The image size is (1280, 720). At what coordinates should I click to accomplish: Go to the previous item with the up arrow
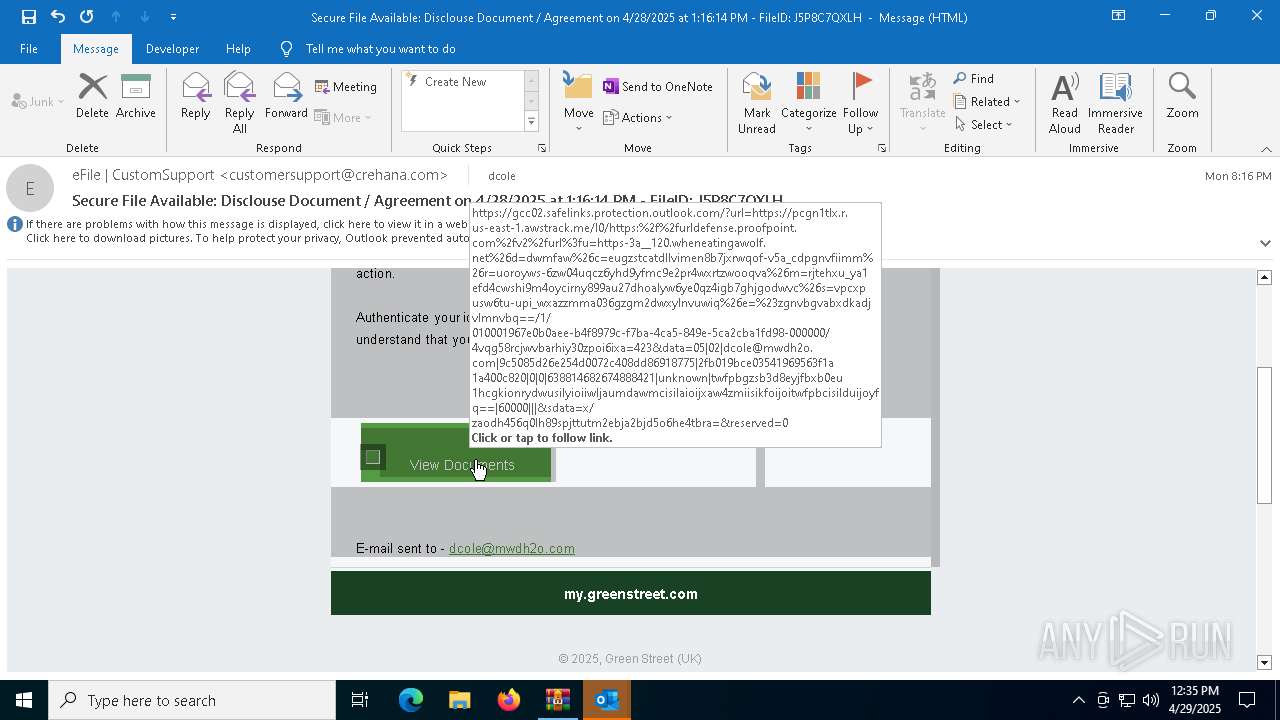[x=116, y=16]
